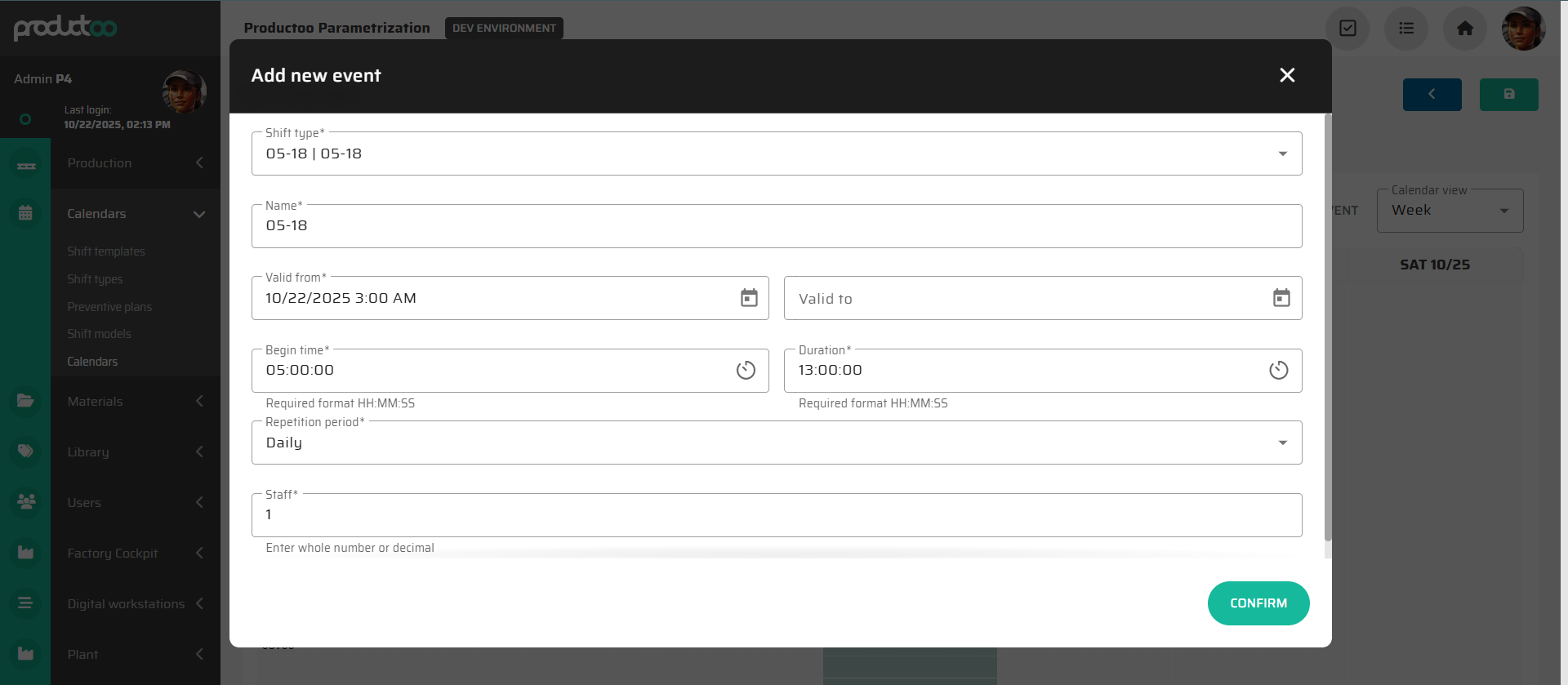The width and height of the screenshot is (1568, 685).
Task: Open Preventive plans in the sidebar
Action: tap(109, 307)
